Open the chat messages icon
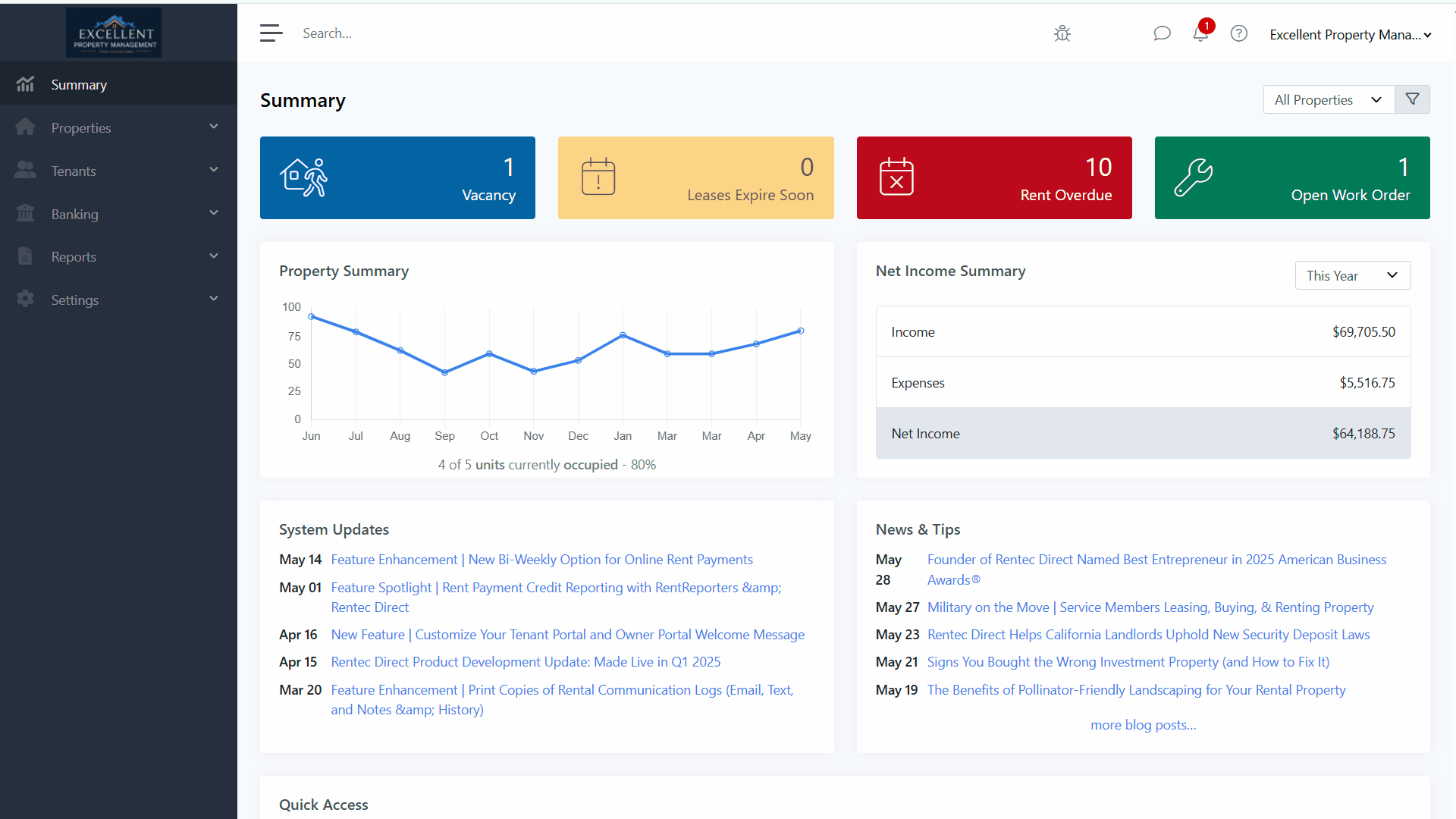The width and height of the screenshot is (1456, 819). pos(1162,33)
